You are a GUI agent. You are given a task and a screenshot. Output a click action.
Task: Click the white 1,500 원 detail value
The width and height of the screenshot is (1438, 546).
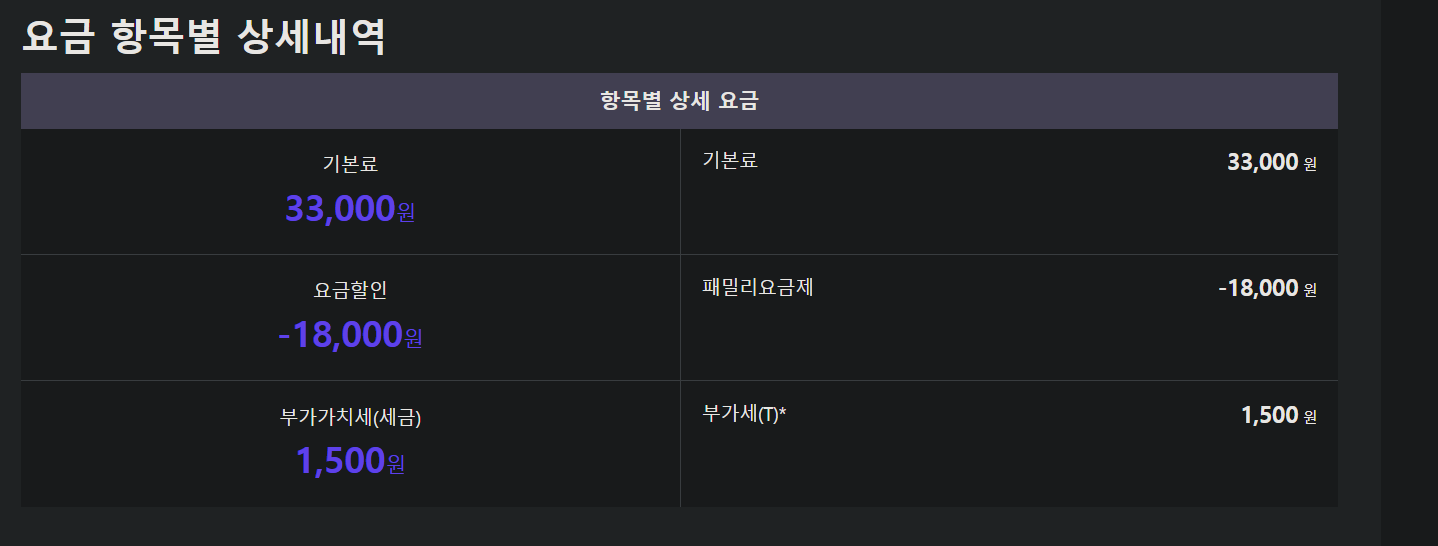[x=1279, y=415]
